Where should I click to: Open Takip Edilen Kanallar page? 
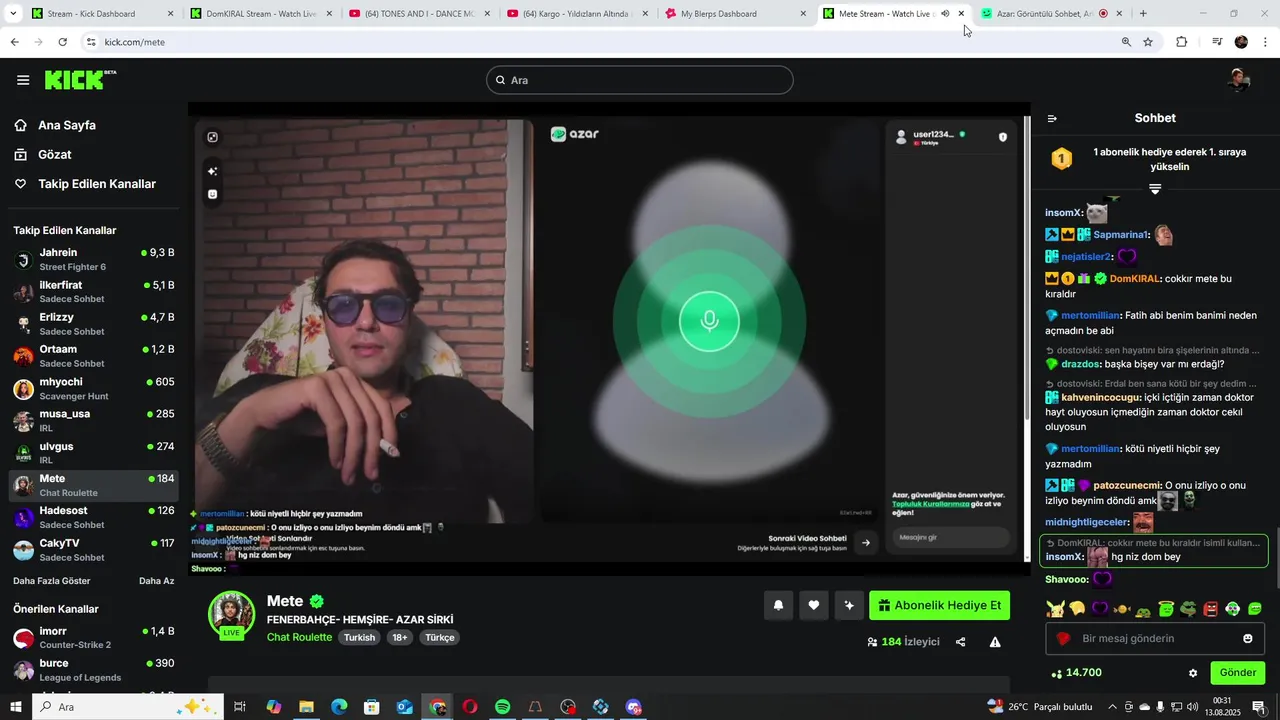[97, 184]
